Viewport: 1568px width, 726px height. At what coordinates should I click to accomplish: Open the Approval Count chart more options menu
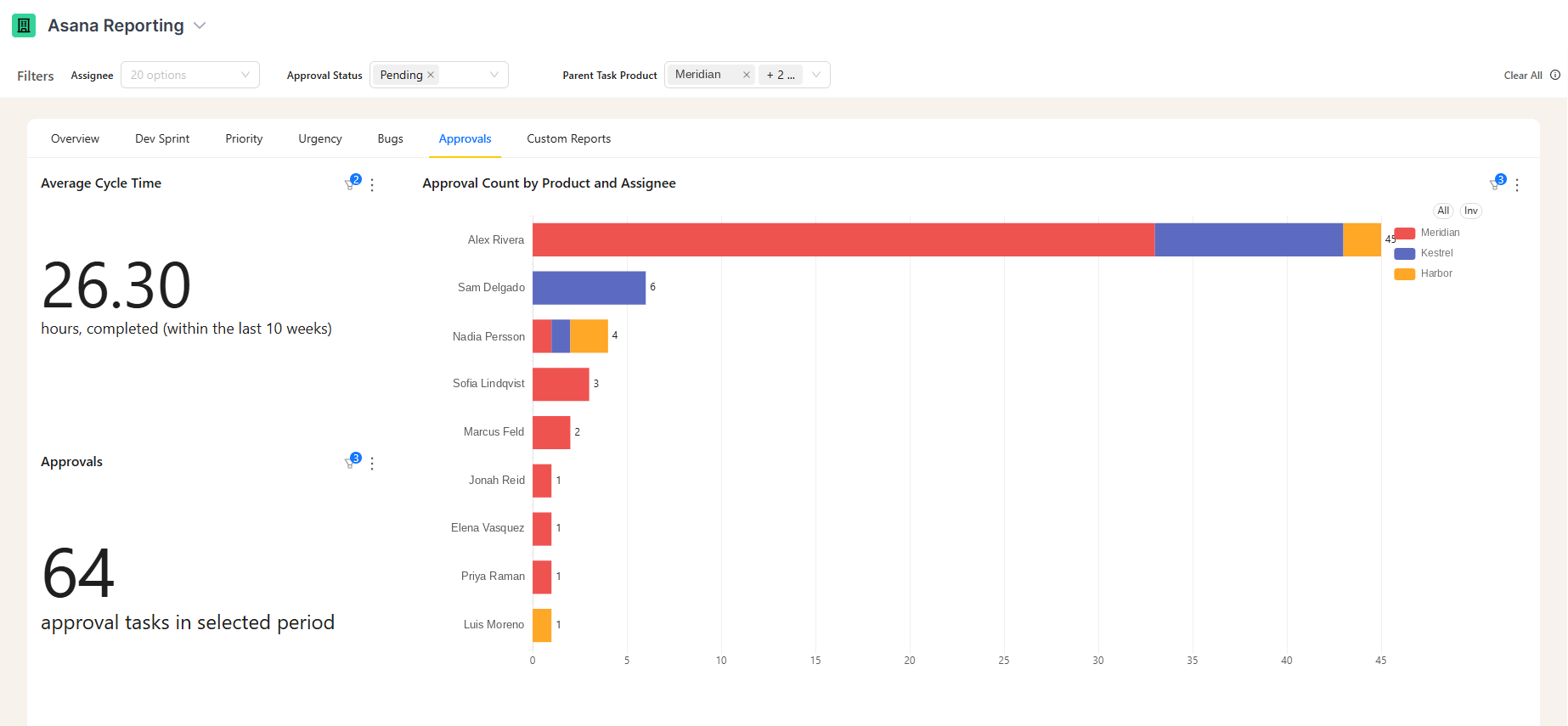(x=1517, y=184)
